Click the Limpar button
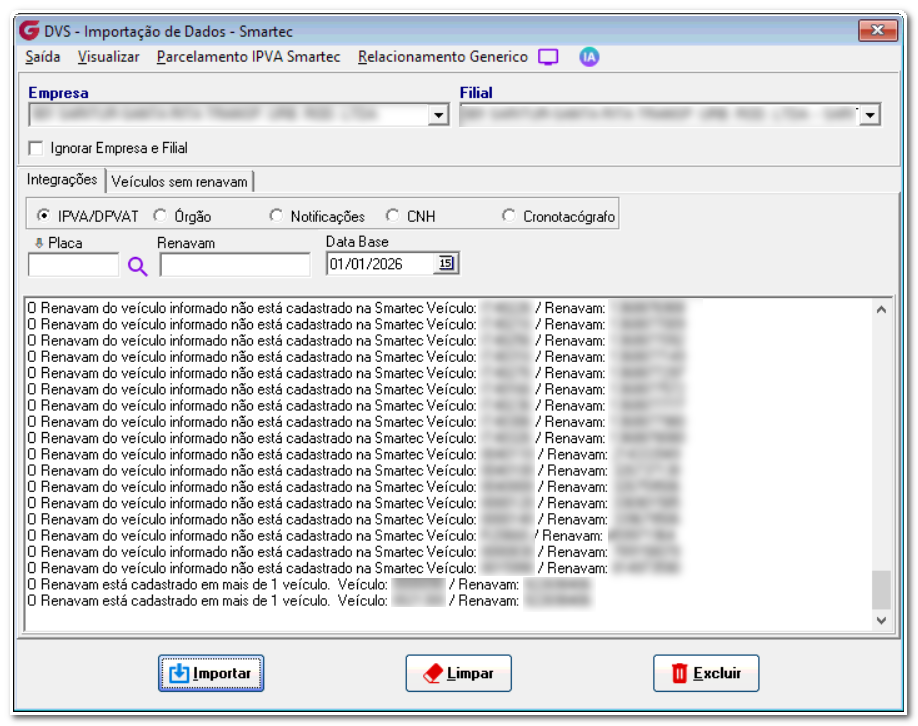918x726 pixels. coord(458,673)
